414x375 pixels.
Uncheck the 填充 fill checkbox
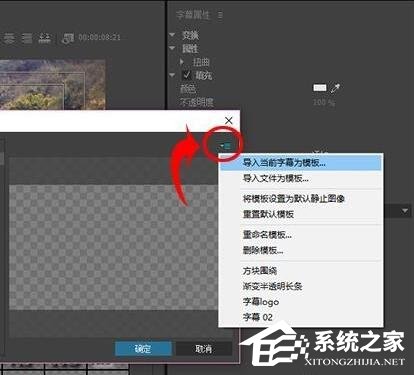186,75
